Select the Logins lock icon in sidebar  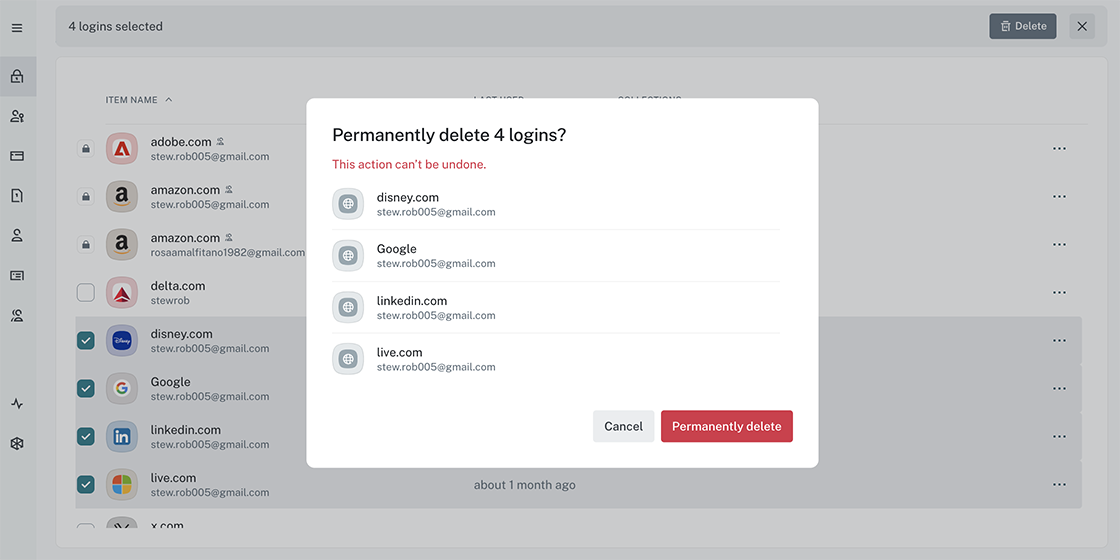click(17, 76)
